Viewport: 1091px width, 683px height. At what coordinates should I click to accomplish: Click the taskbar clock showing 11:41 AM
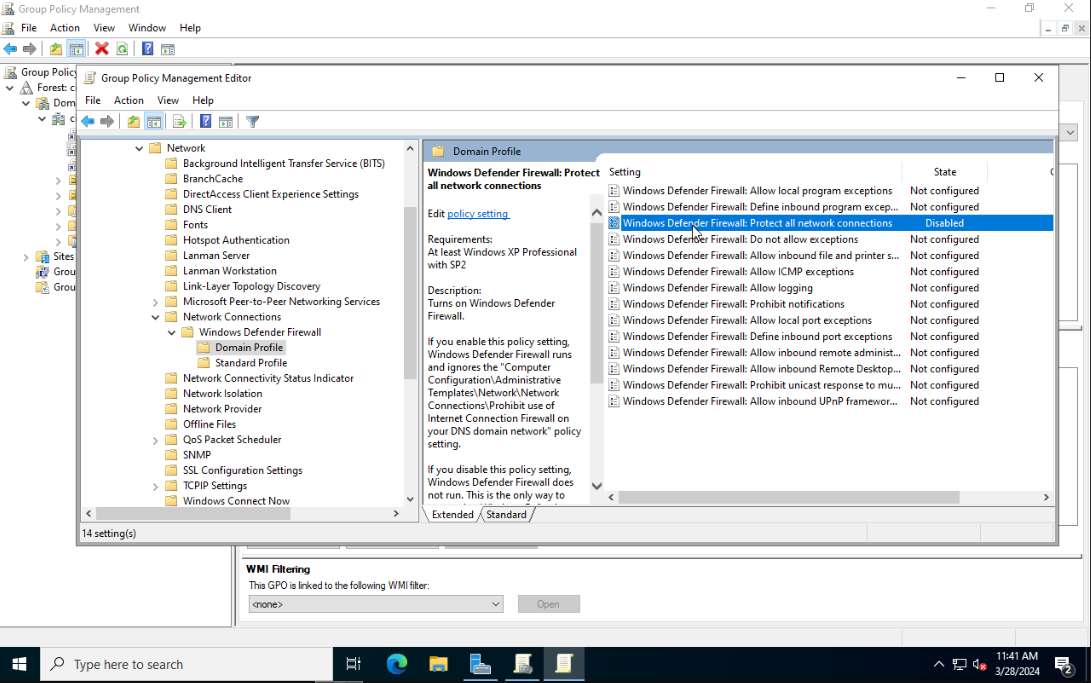pyautogui.click(x=1017, y=664)
